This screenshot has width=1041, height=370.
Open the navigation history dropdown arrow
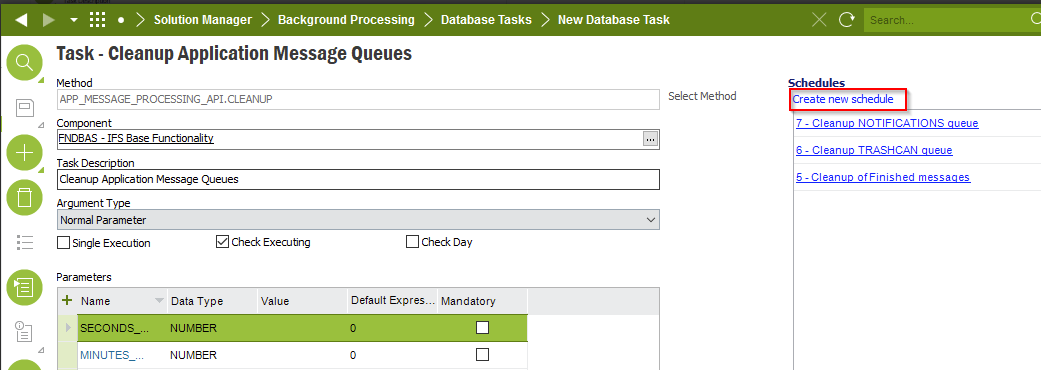pyautogui.click(x=74, y=20)
